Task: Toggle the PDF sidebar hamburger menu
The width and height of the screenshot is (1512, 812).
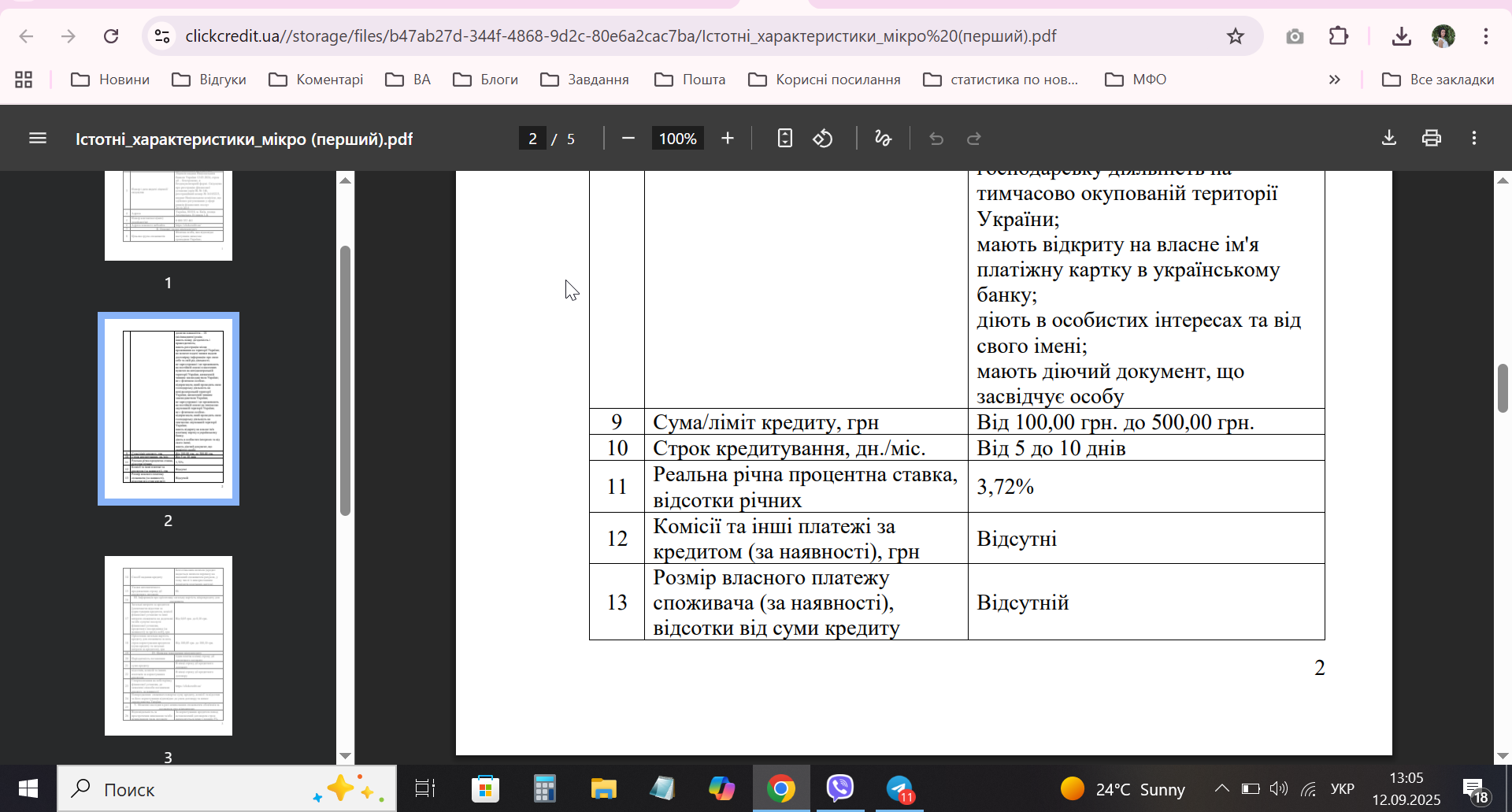Action: (38, 139)
